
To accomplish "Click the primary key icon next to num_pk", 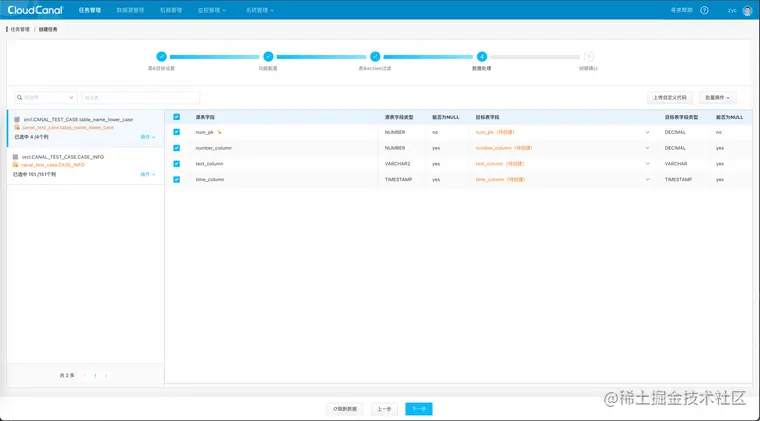I will 219,132.
